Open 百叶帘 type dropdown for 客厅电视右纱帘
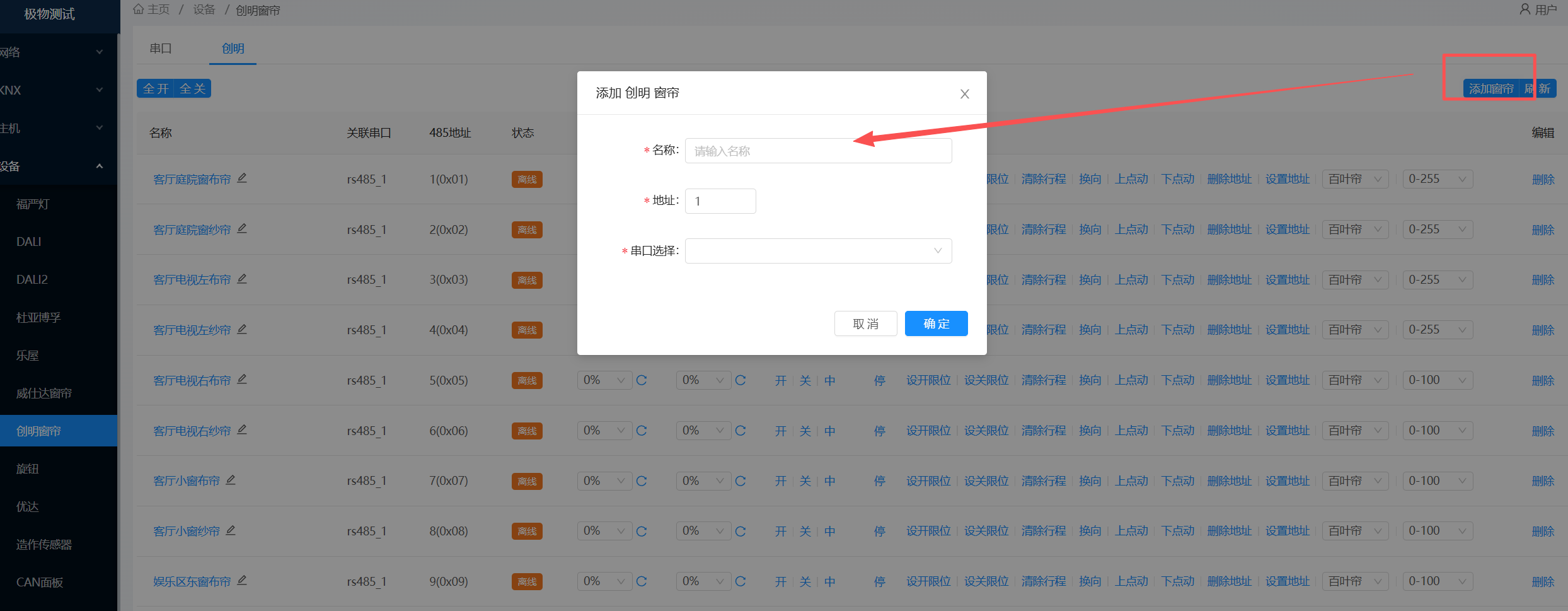The height and width of the screenshot is (611, 1568). pyautogui.click(x=1355, y=431)
